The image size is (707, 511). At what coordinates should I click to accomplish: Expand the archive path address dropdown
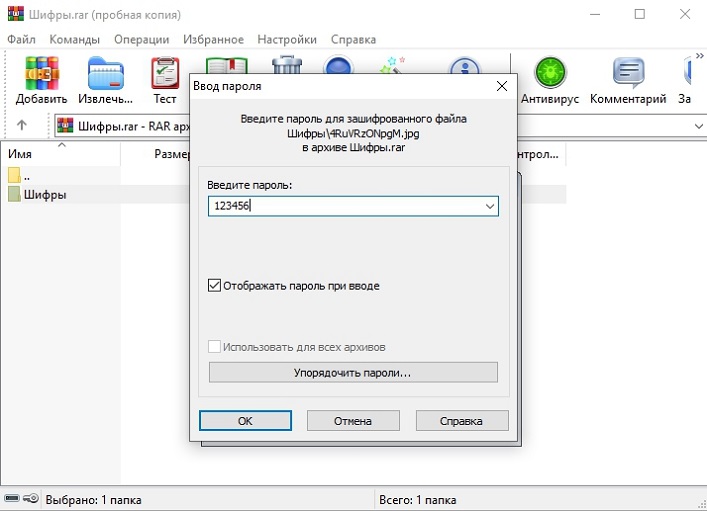[x=698, y=126]
